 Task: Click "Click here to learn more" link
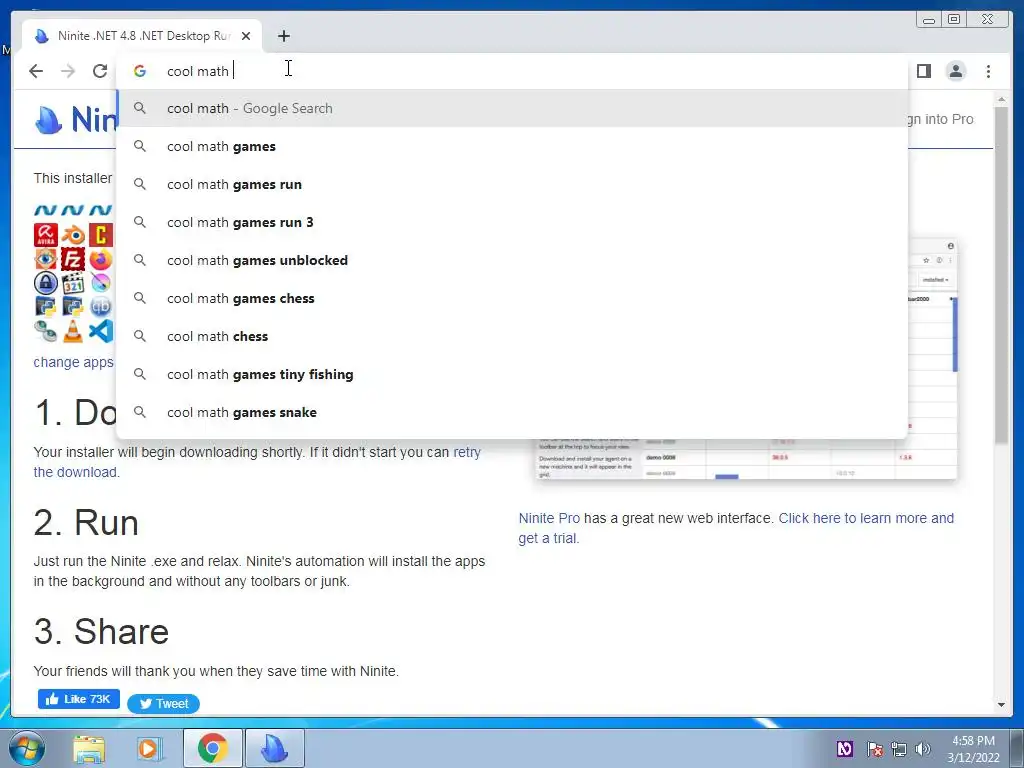coord(866,518)
